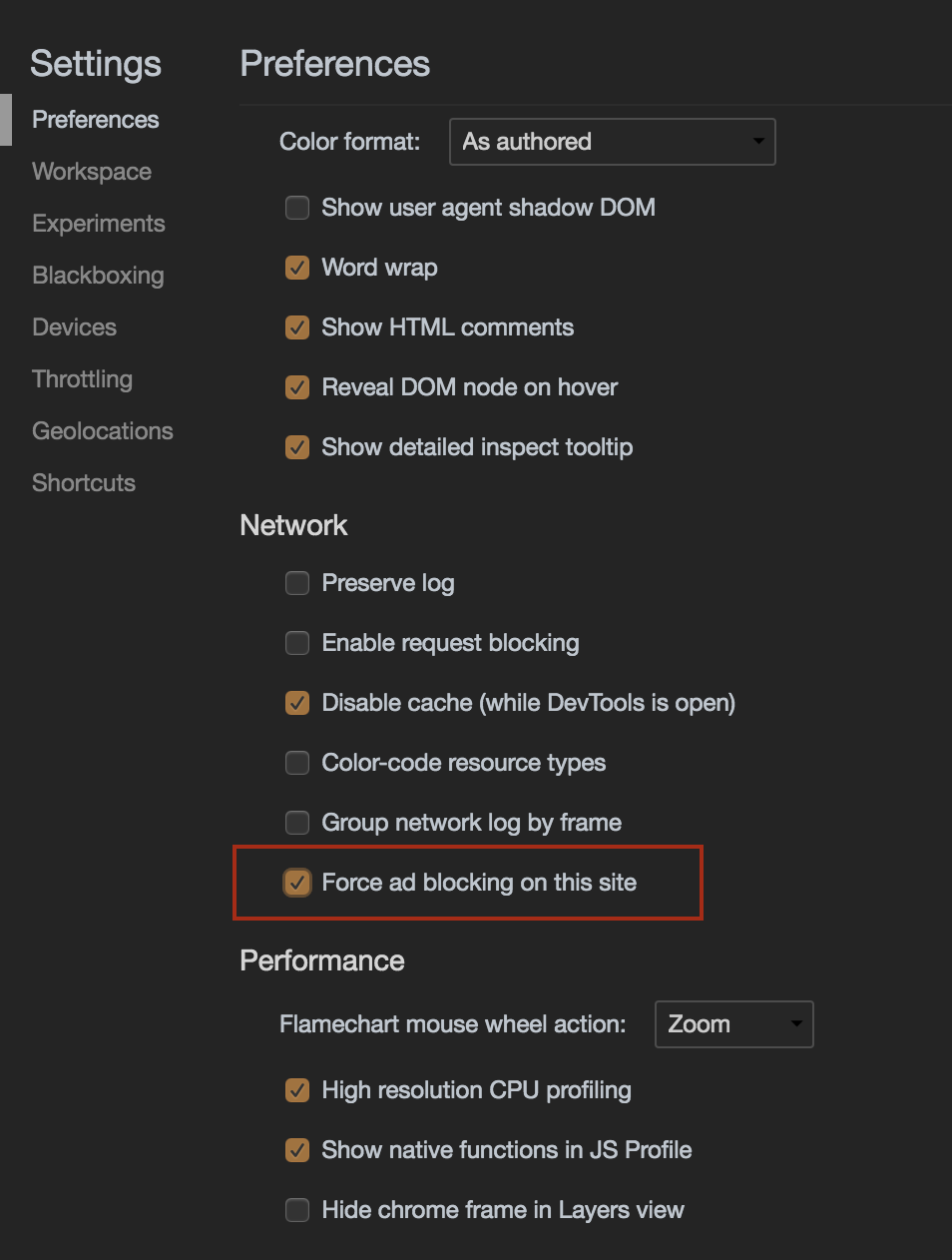This screenshot has width=952, height=1260.
Task: Switch to the Workspace settings tab
Action: 92,172
